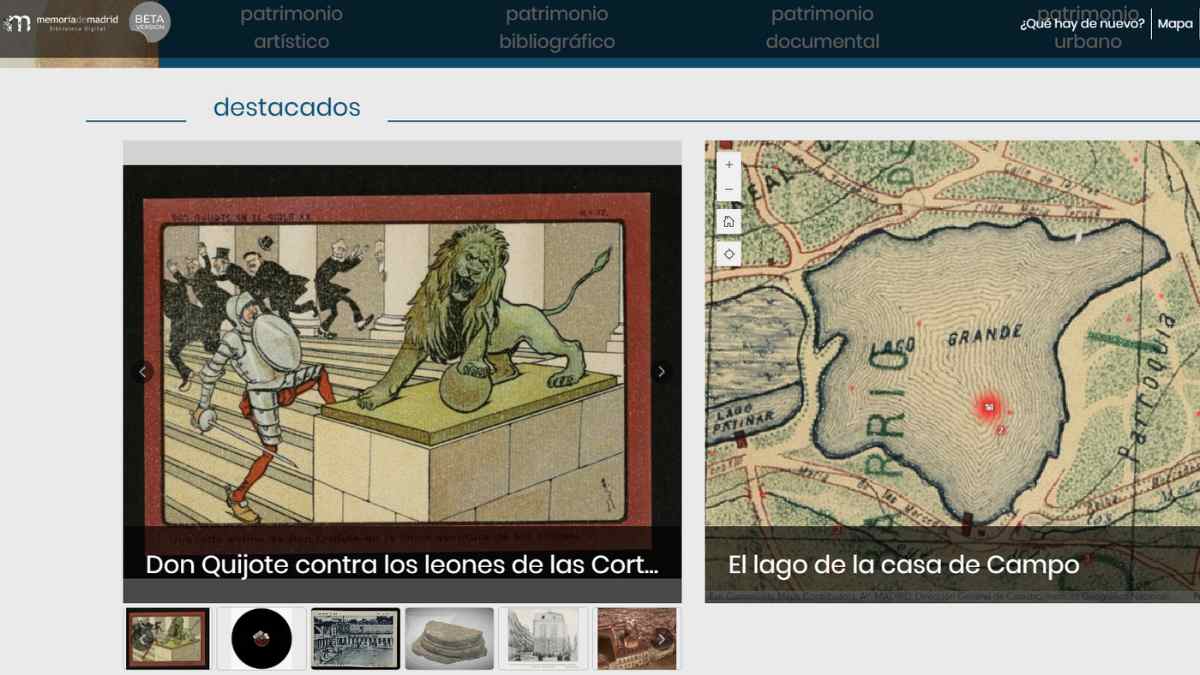Screen dimensions: 1200x675
Task: Open the patrimonio documental section
Action: tap(821, 28)
